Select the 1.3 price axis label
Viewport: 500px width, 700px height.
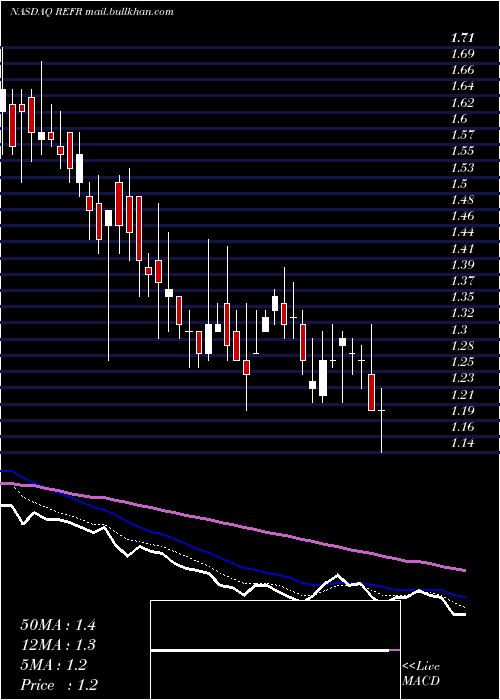pos(459,329)
